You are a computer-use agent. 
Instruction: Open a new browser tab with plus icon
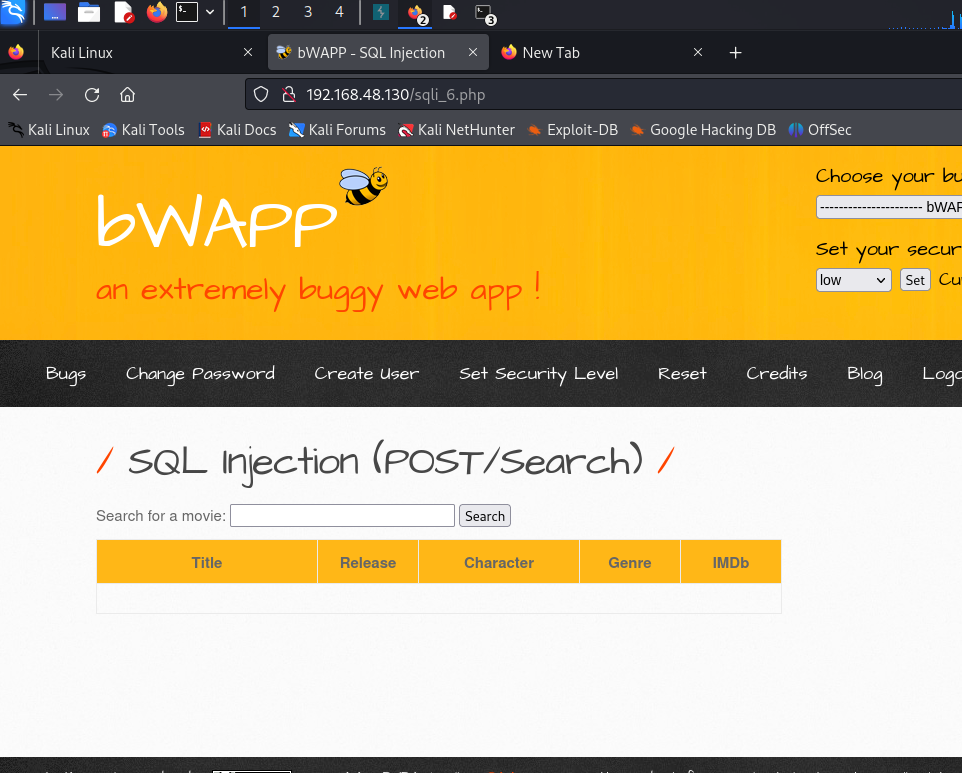pos(735,52)
